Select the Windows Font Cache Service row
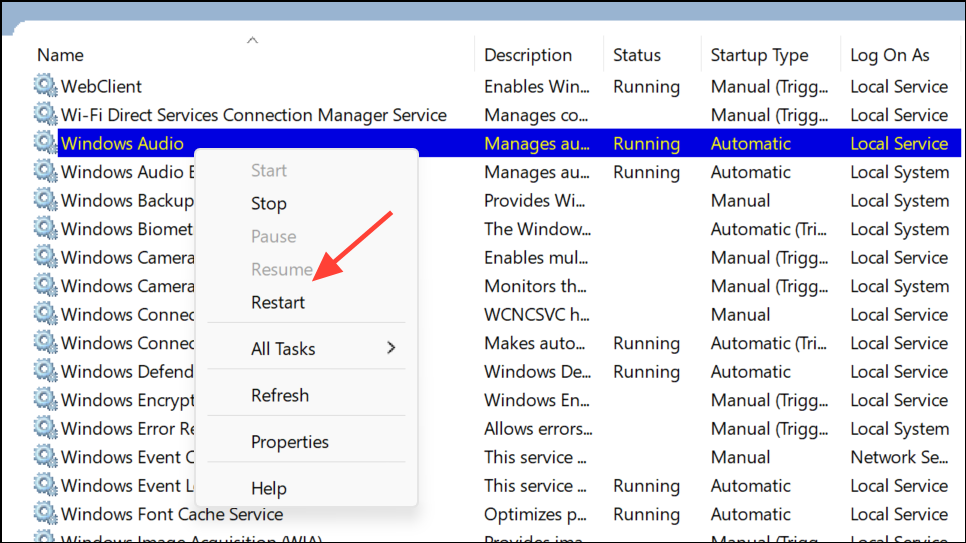 [172, 514]
